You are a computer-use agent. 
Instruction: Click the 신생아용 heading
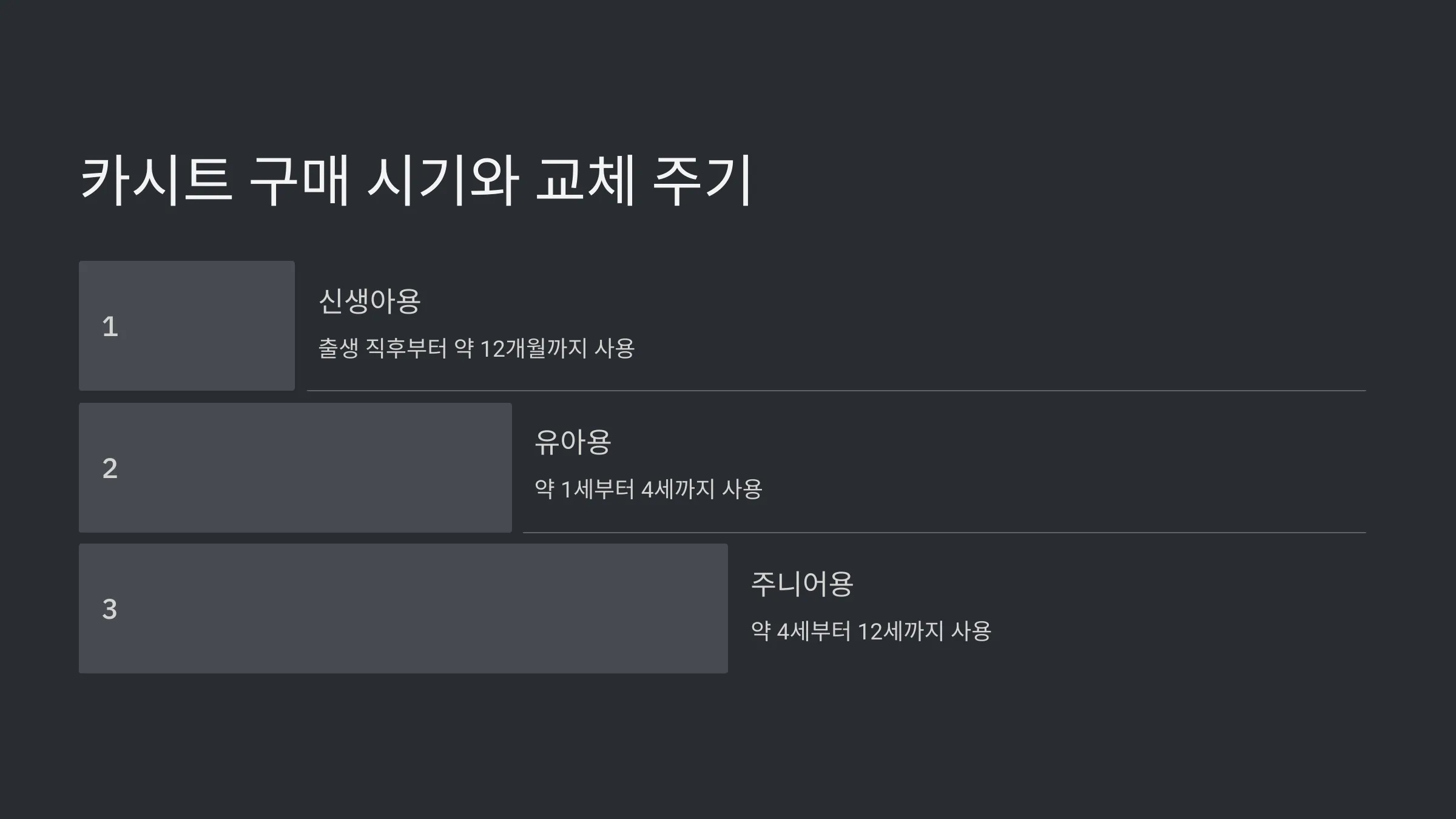pyautogui.click(x=369, y=301)
